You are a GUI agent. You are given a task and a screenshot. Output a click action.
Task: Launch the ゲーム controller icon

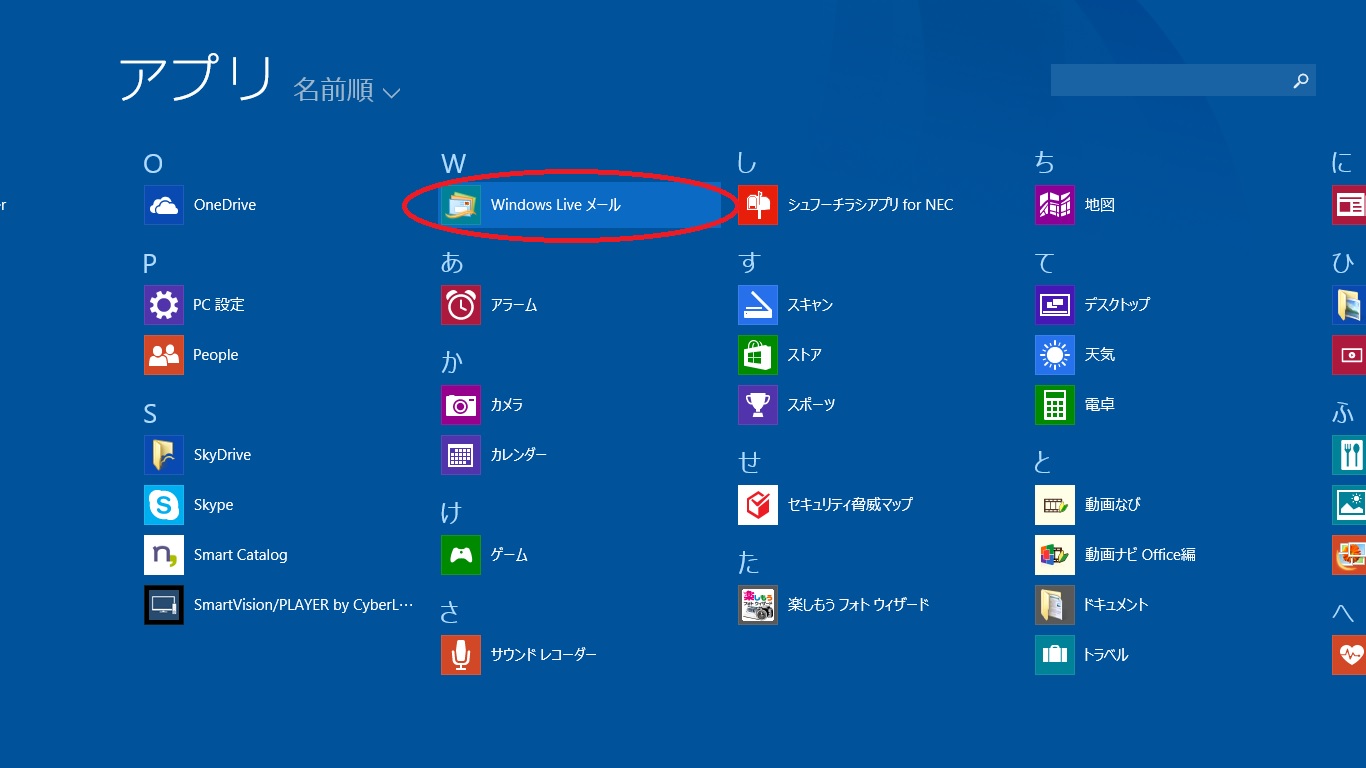pyautogui.click(x=461, y=555)
